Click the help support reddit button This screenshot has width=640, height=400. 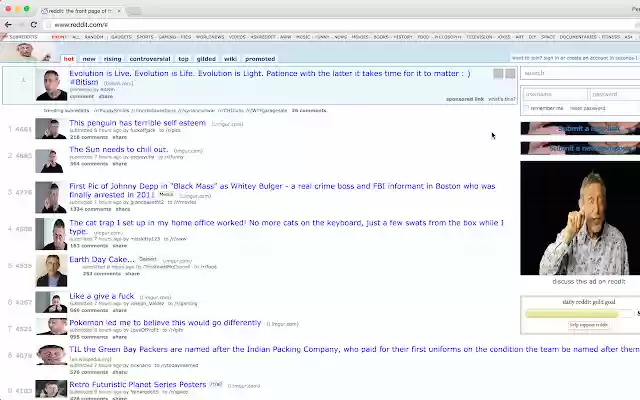tap(588, 325)
